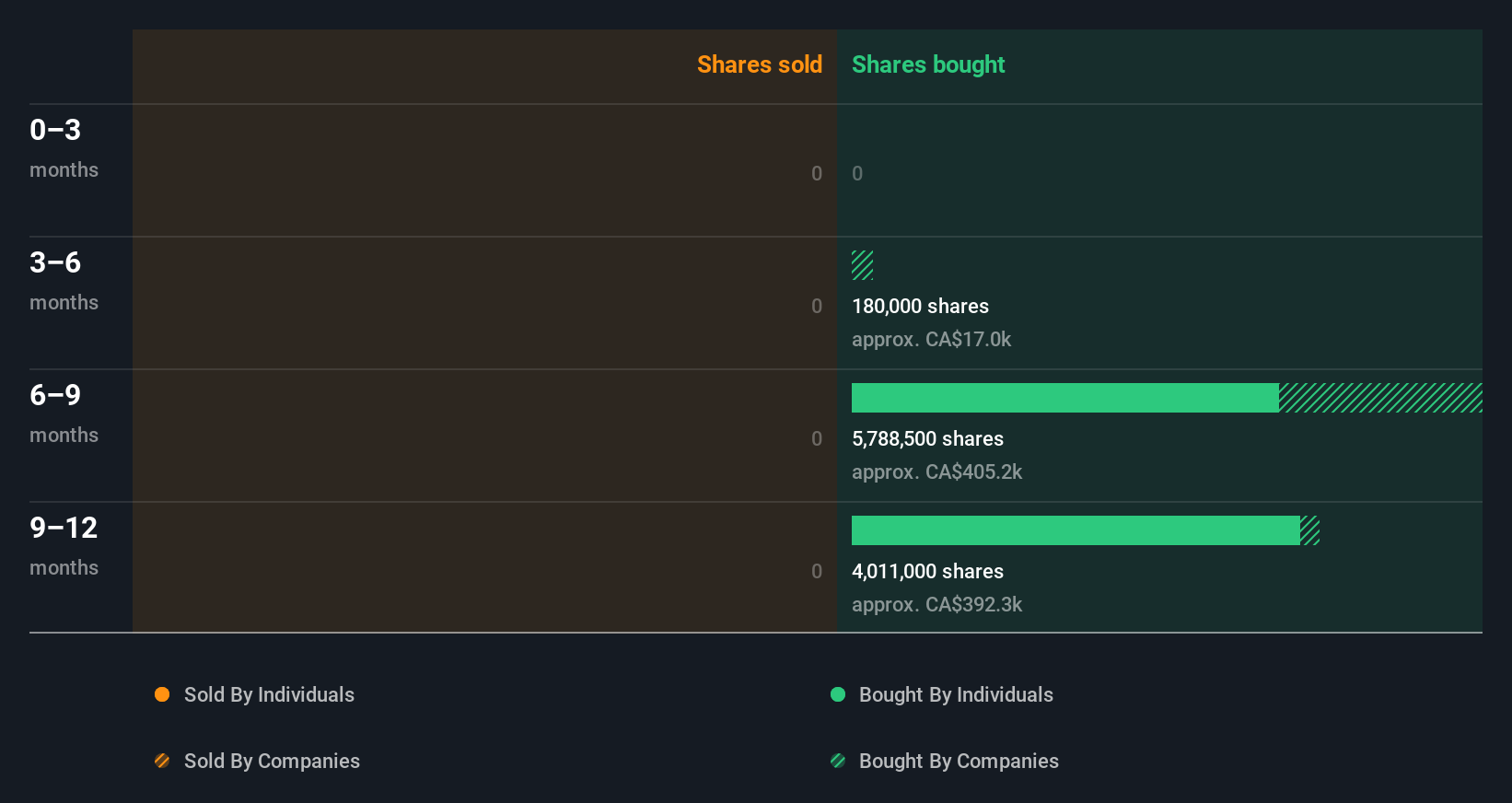
Task: Select the Sold By Individuals legend label
Action: [269, 695]
